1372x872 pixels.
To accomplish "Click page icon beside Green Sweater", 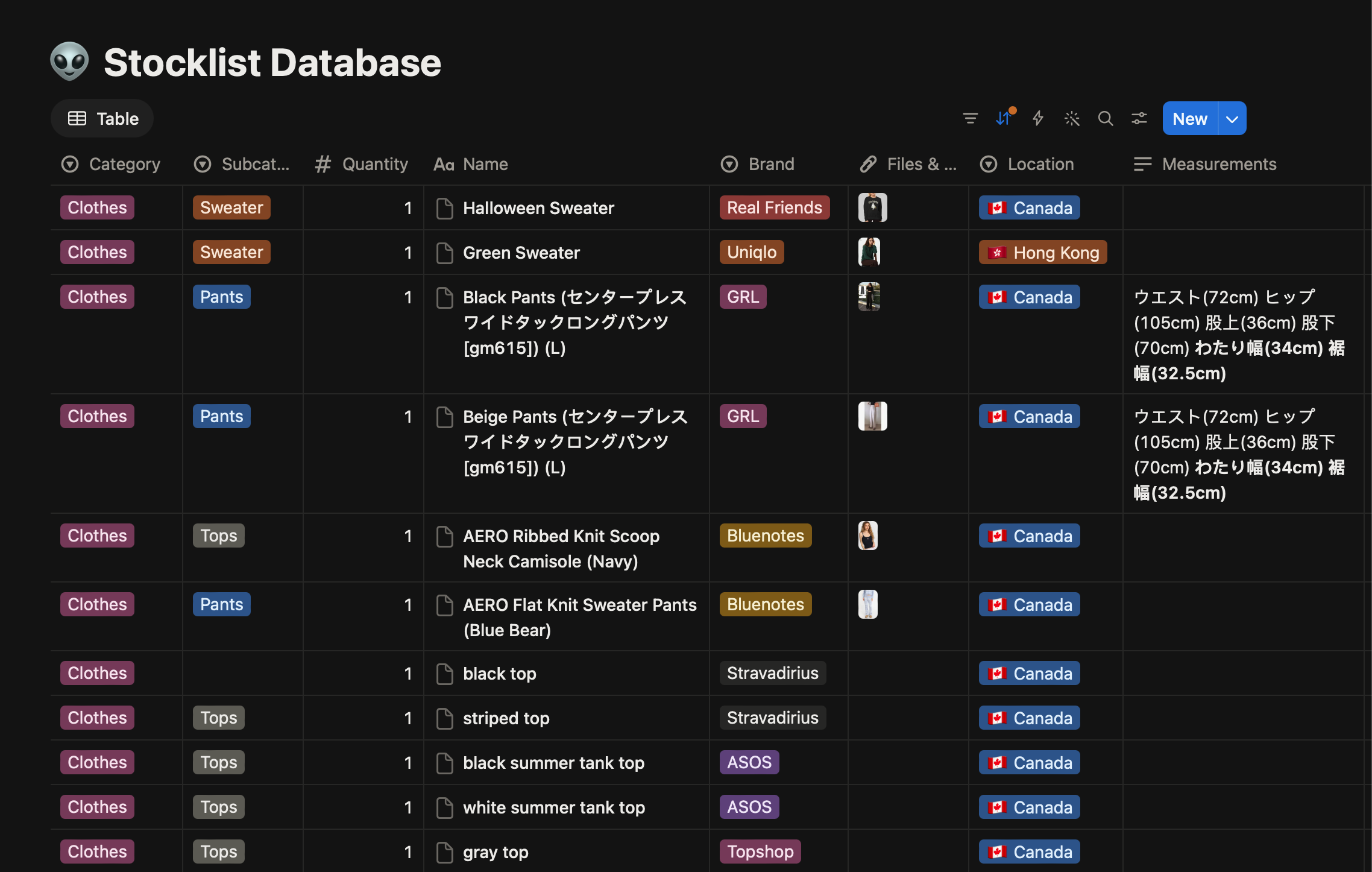I will point(445,253).
